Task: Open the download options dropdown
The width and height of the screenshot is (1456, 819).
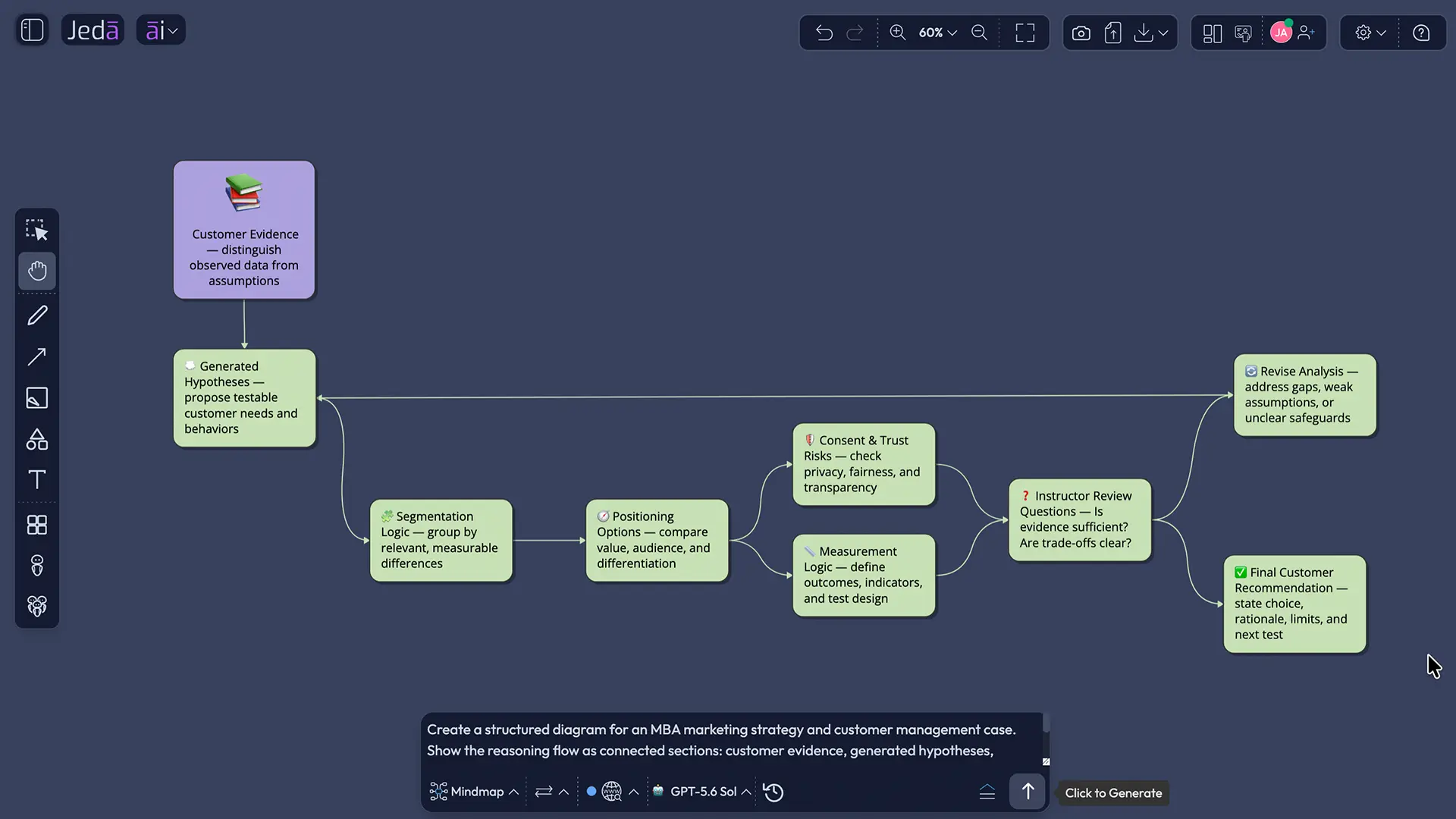Action: (1150, 33)
